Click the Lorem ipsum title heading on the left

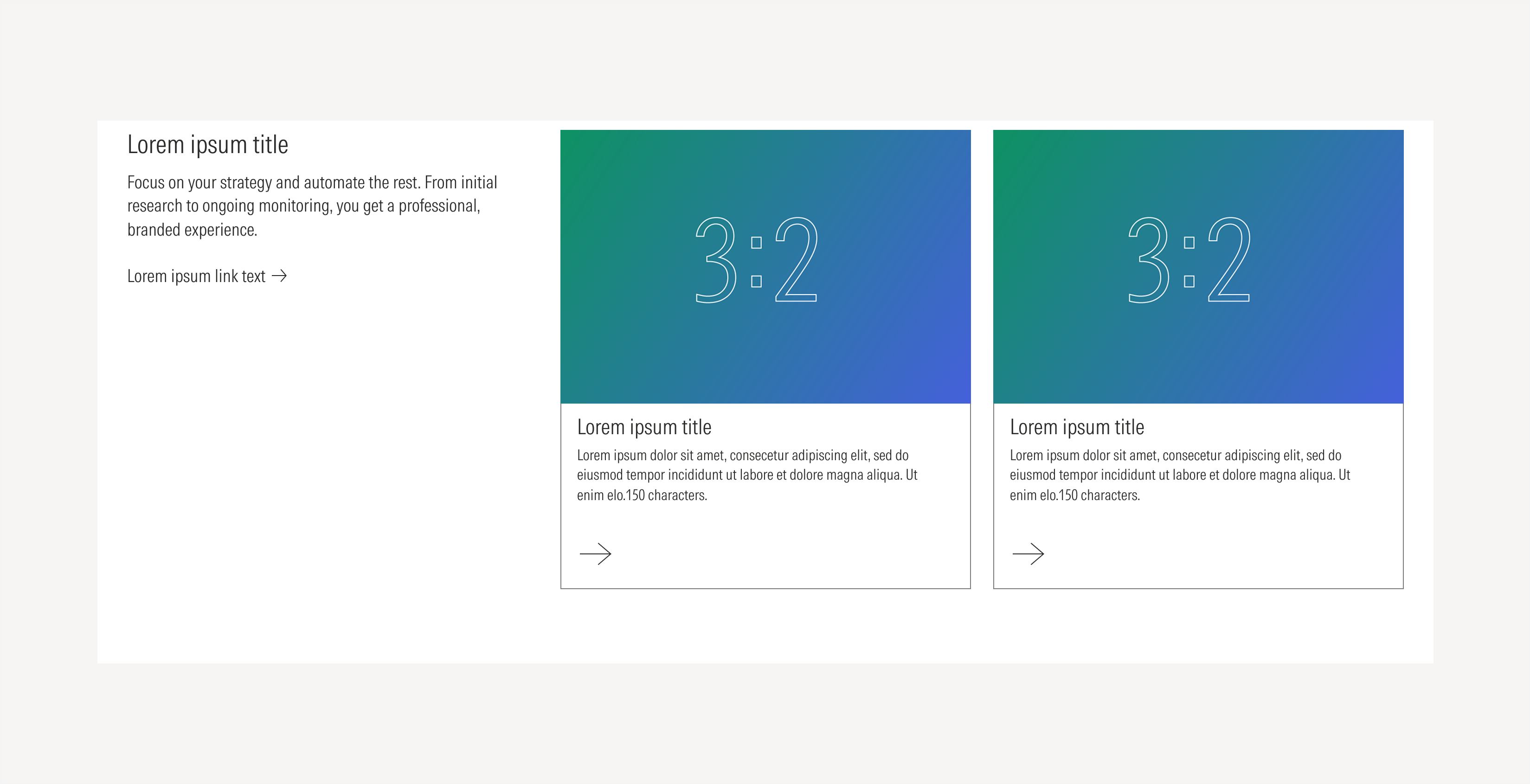(208, 144)
